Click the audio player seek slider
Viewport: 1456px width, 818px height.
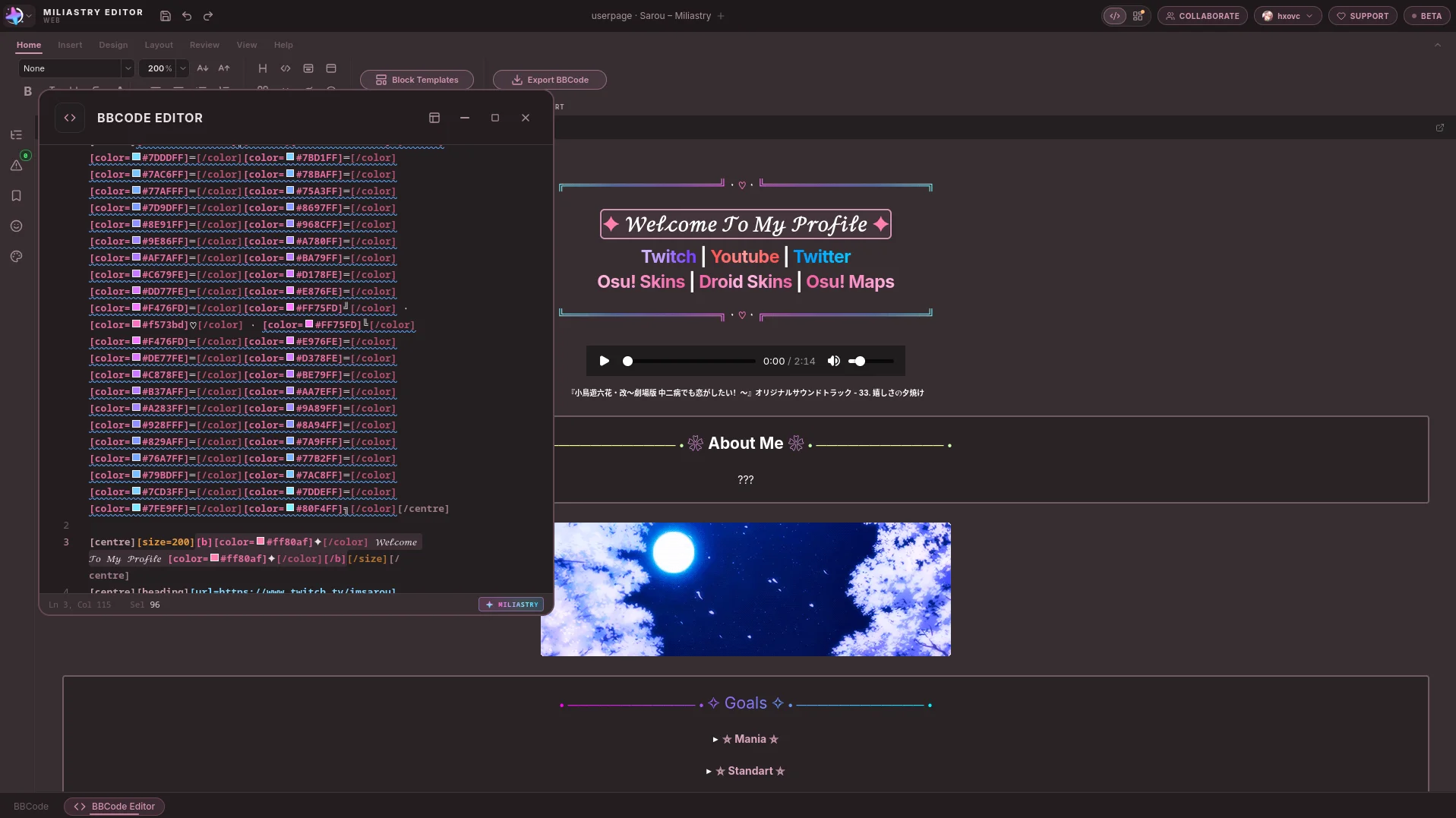pos(690,361)
